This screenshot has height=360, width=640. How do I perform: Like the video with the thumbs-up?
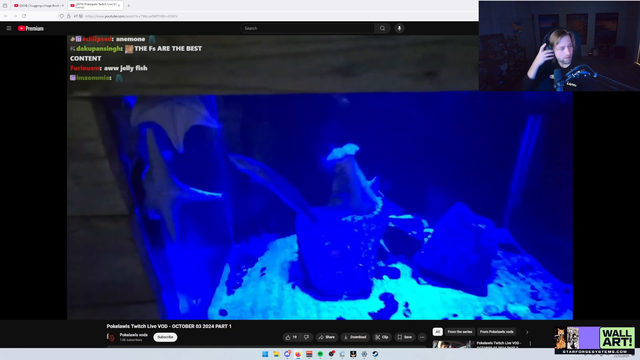[291, 337]
